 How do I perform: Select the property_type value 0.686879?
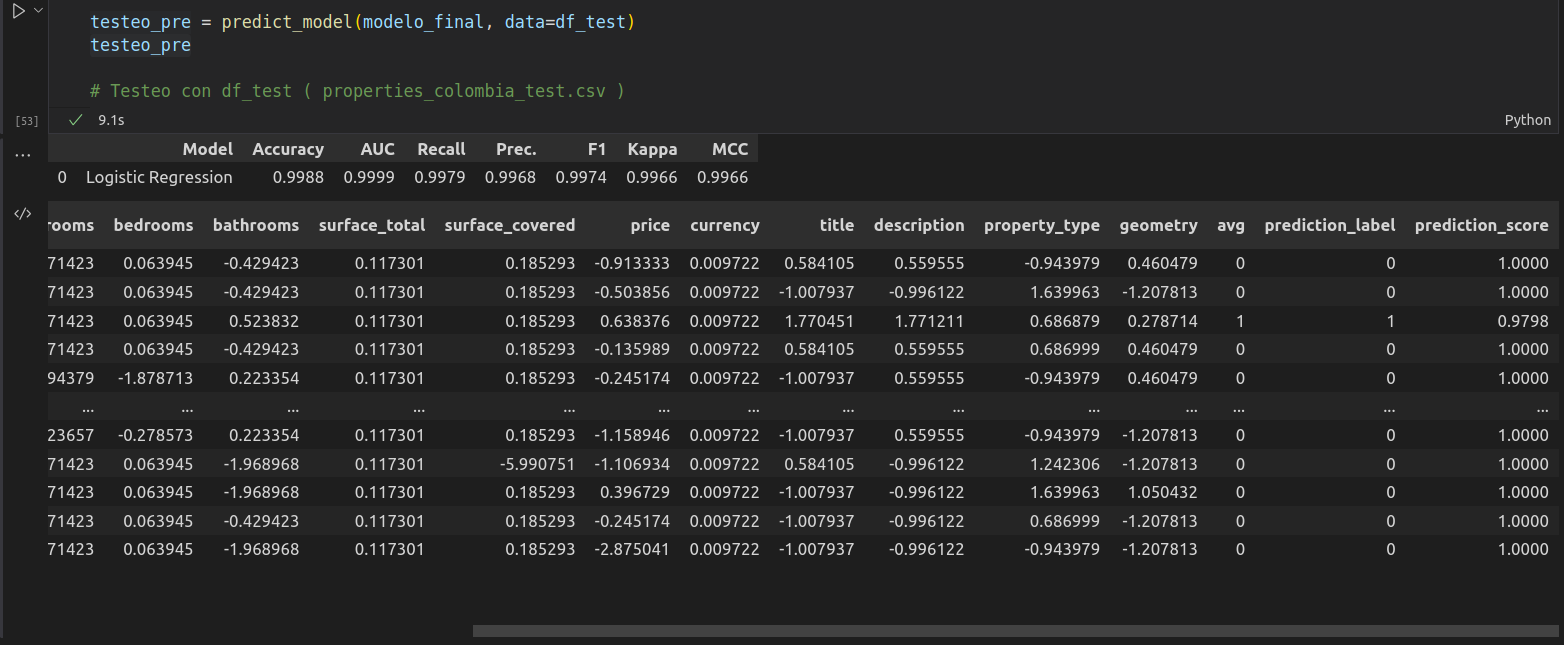[1064, 321]
